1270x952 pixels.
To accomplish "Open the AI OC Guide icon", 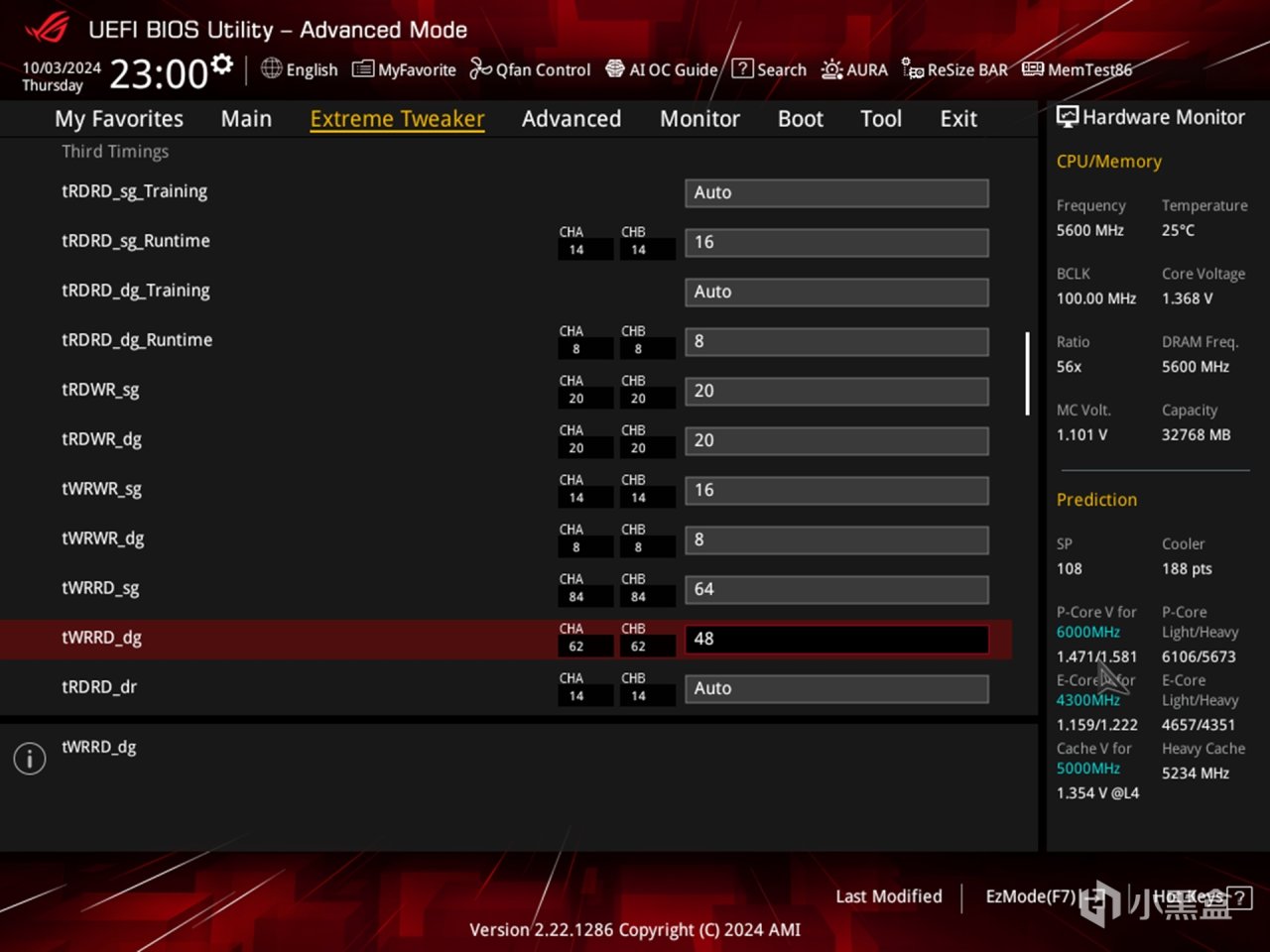I will coord(615,68).
